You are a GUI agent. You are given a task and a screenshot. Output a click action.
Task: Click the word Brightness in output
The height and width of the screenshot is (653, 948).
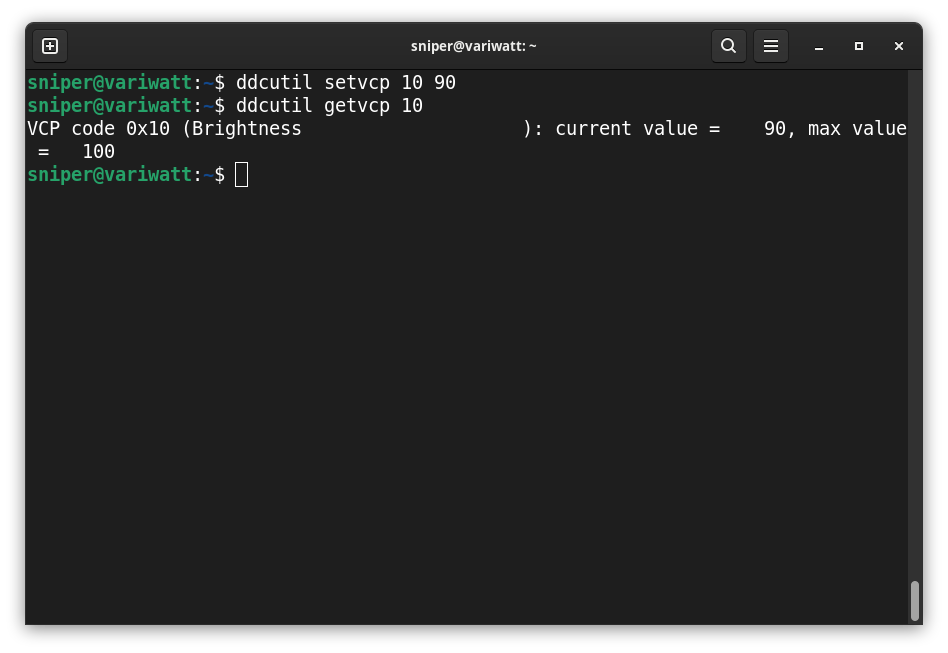click(247, 128)
